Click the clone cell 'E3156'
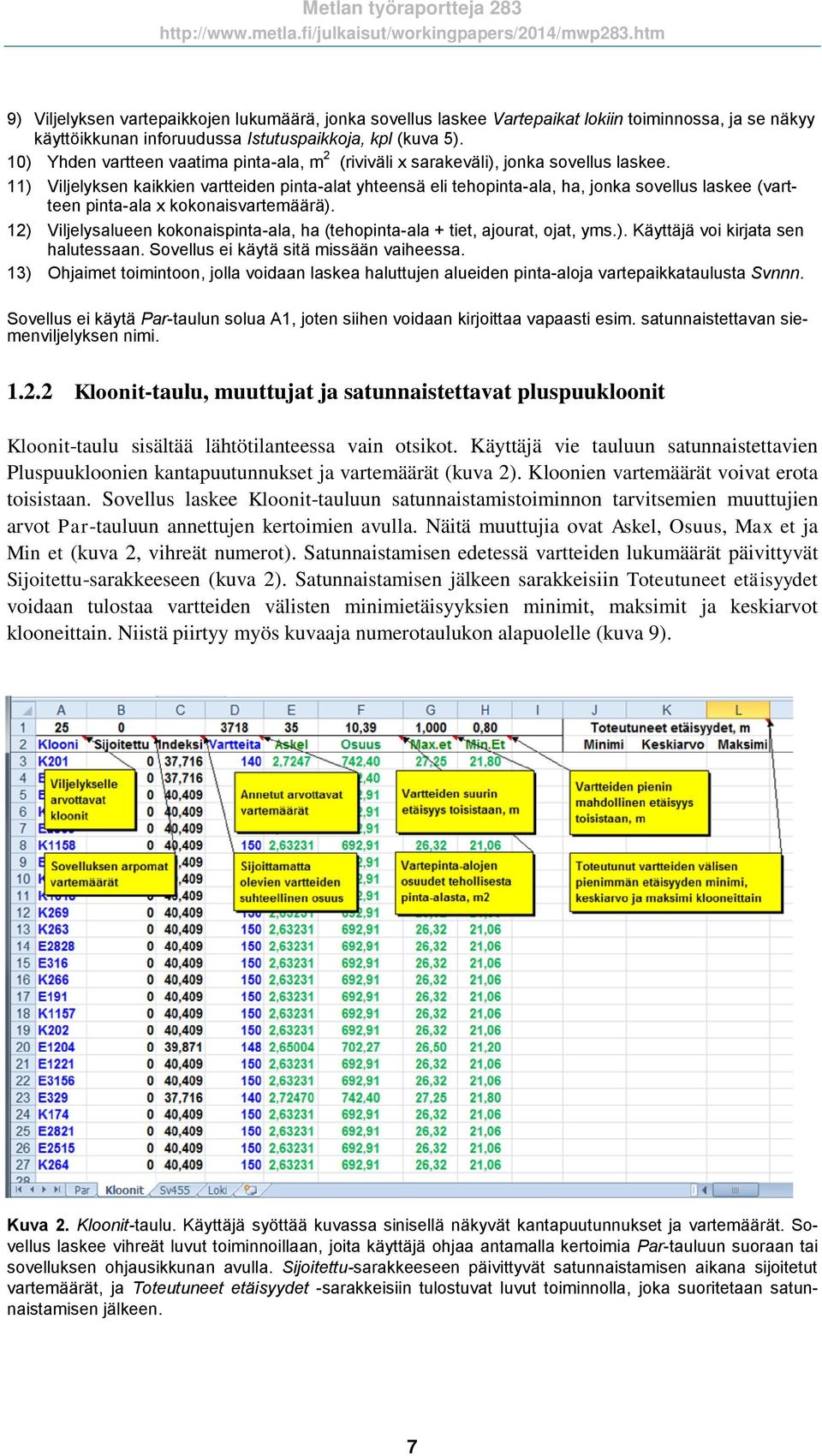The width and height of the screenshot is (822, 1456). (61, 1081)
